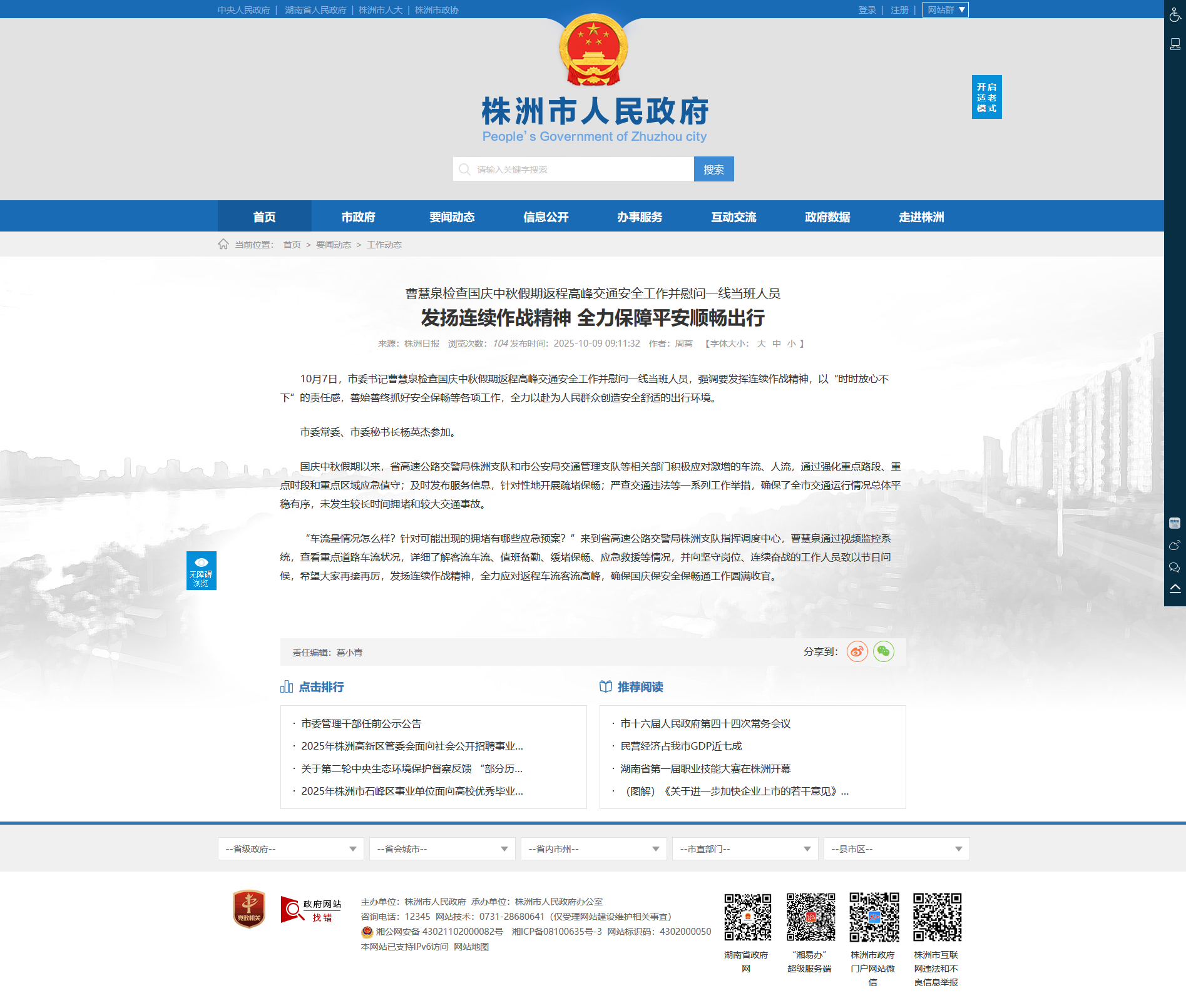Viewport: 1186px width, 1008px height.
Task: Click the chat bubble icon in sidebar
Action: (x=1175, y=568)
